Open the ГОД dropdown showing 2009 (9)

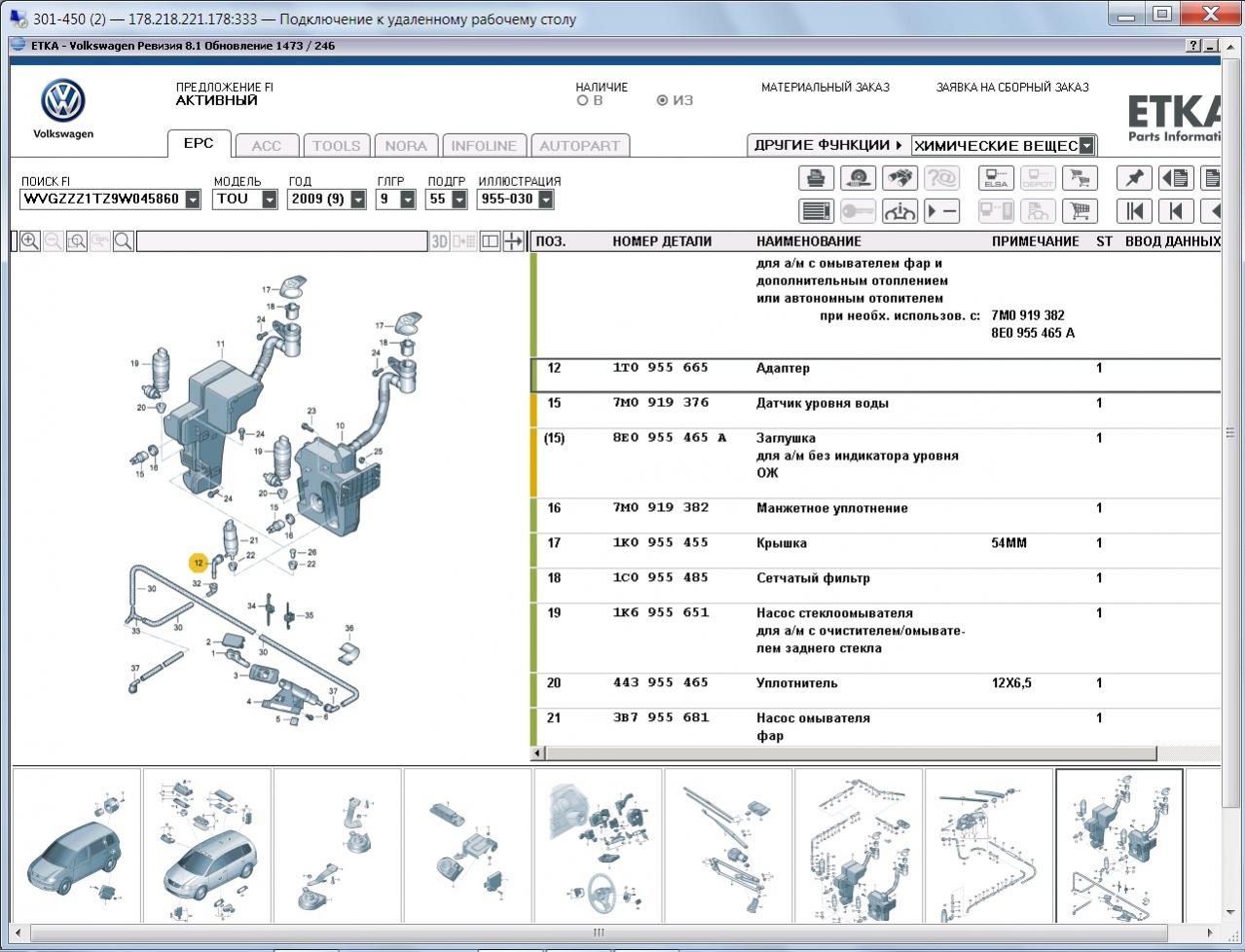[x=358, y=200]
